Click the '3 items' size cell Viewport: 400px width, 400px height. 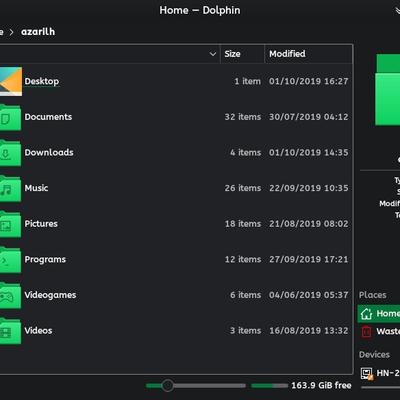pos(245,331)
